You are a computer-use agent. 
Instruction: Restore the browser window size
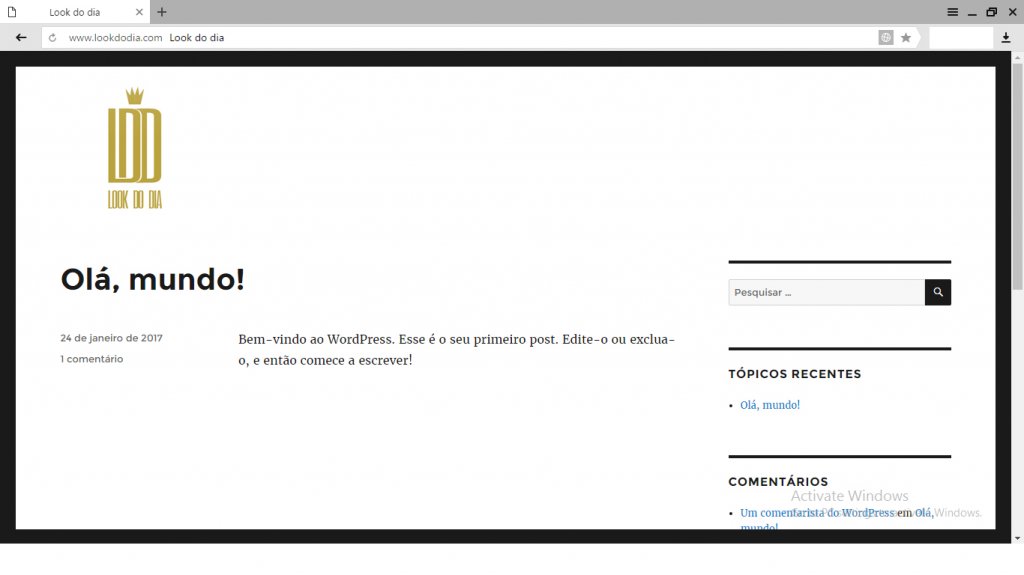click(x=992, y=12)
